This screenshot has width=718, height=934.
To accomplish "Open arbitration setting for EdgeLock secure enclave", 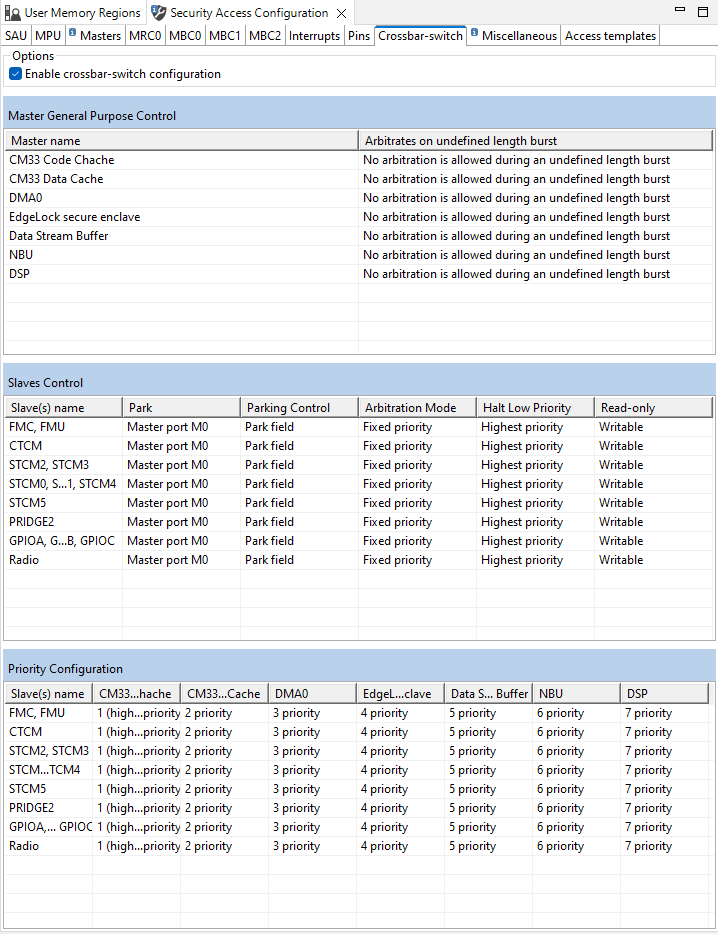I will click(535, 217).
